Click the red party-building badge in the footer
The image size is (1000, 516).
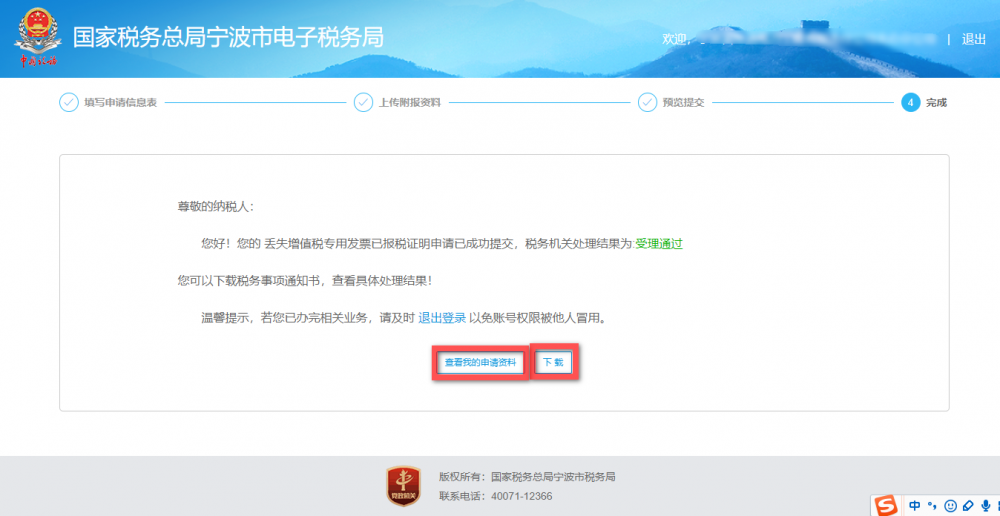pyautogui.click(x=403, y=486)
